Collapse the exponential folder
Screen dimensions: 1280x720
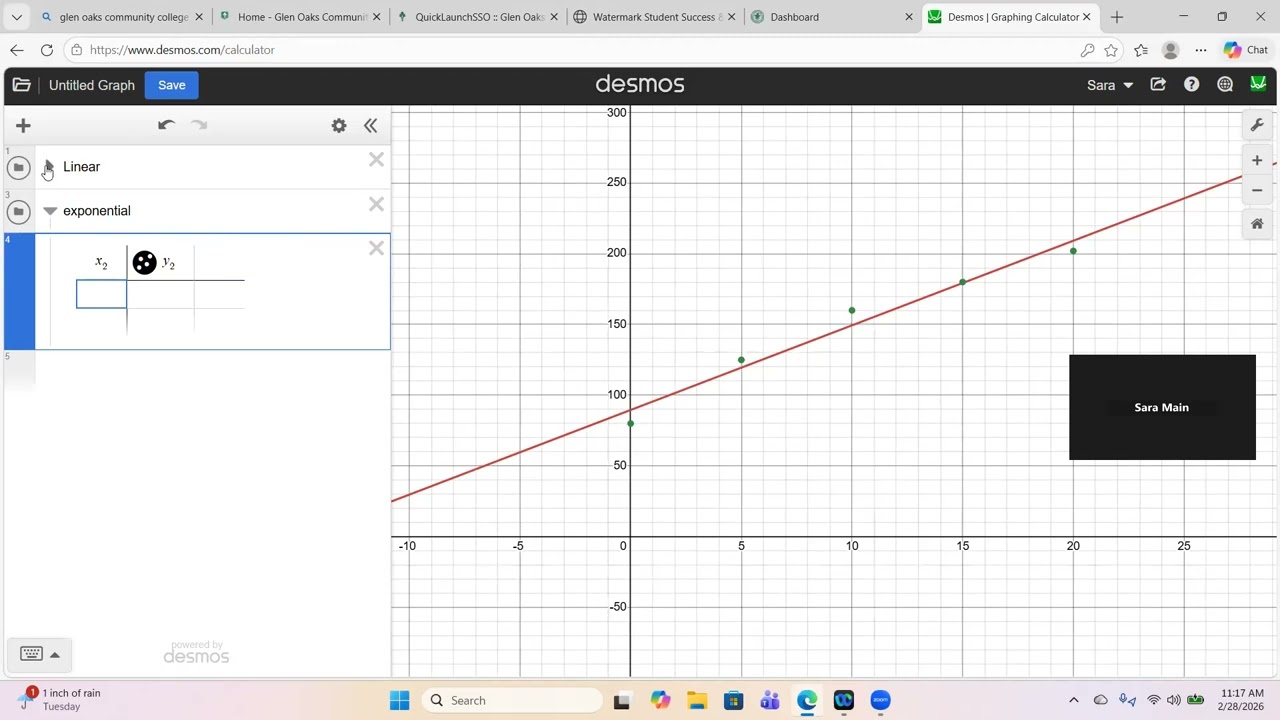point(50,211)
